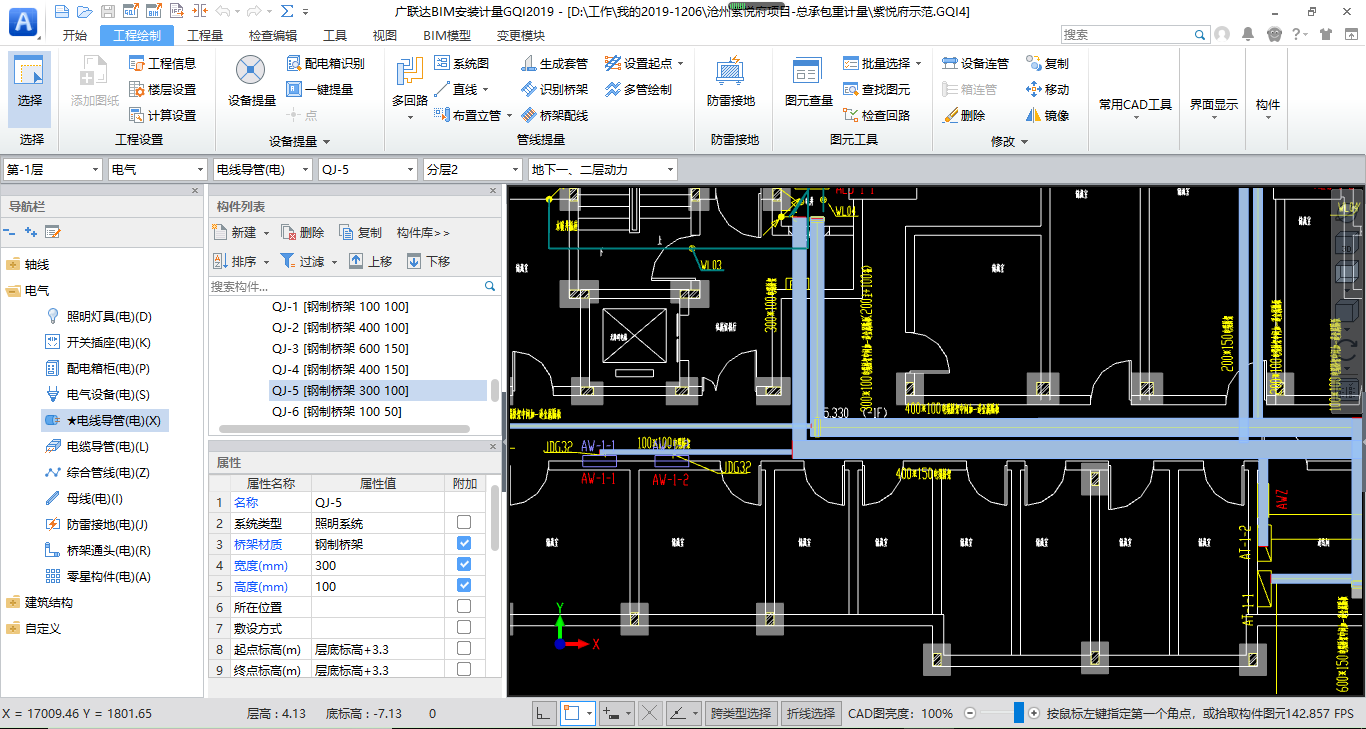
Task: Click the 折线选择 button
Action: 810,713
